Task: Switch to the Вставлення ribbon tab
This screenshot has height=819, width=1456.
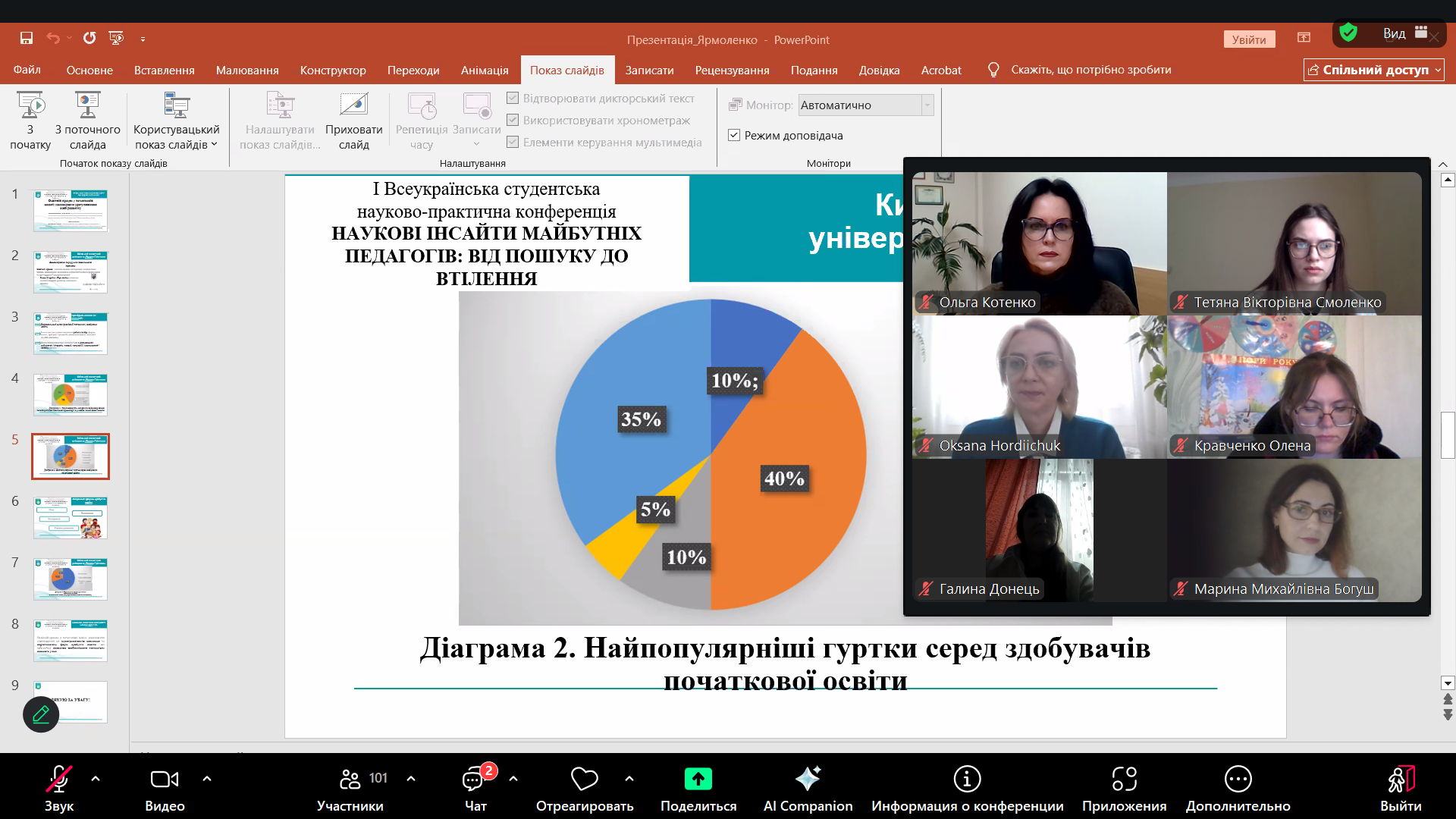Action: pos(164,70)
